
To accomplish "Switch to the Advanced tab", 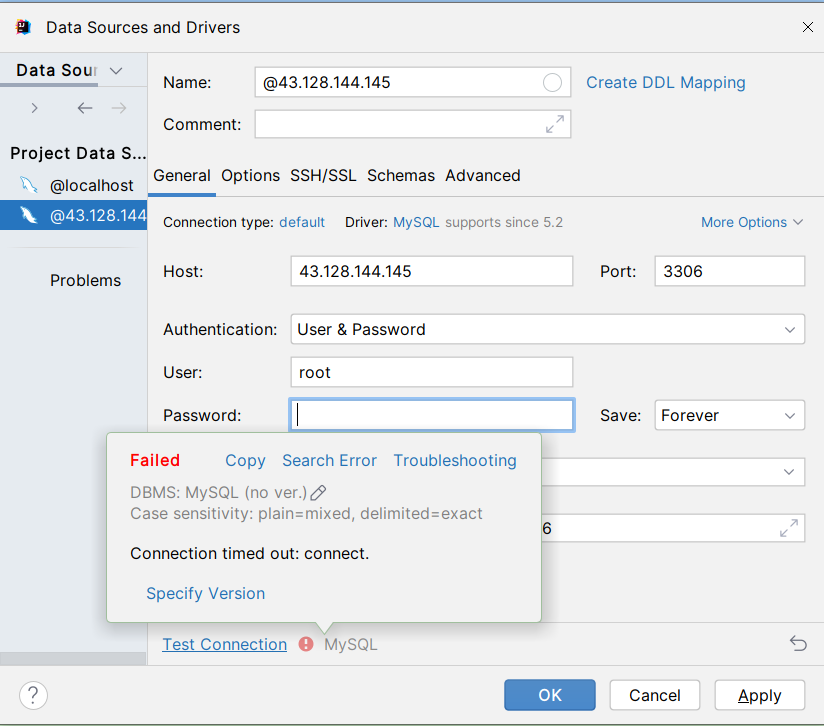I will pos(482,175).
